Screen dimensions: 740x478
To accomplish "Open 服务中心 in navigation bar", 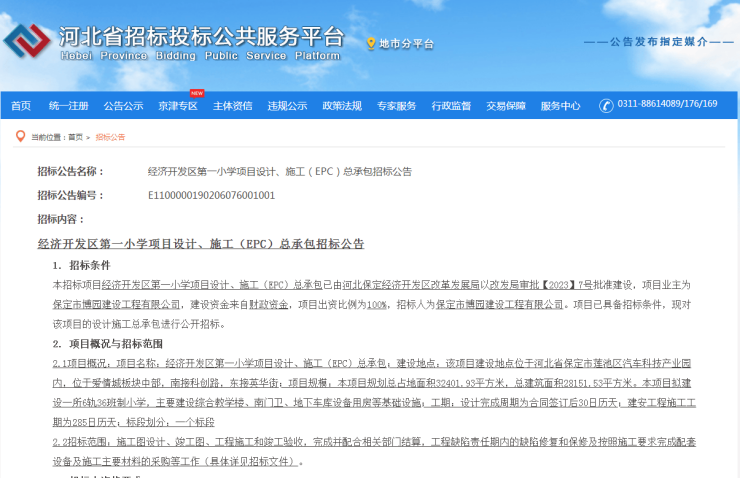I will (560, 106).
